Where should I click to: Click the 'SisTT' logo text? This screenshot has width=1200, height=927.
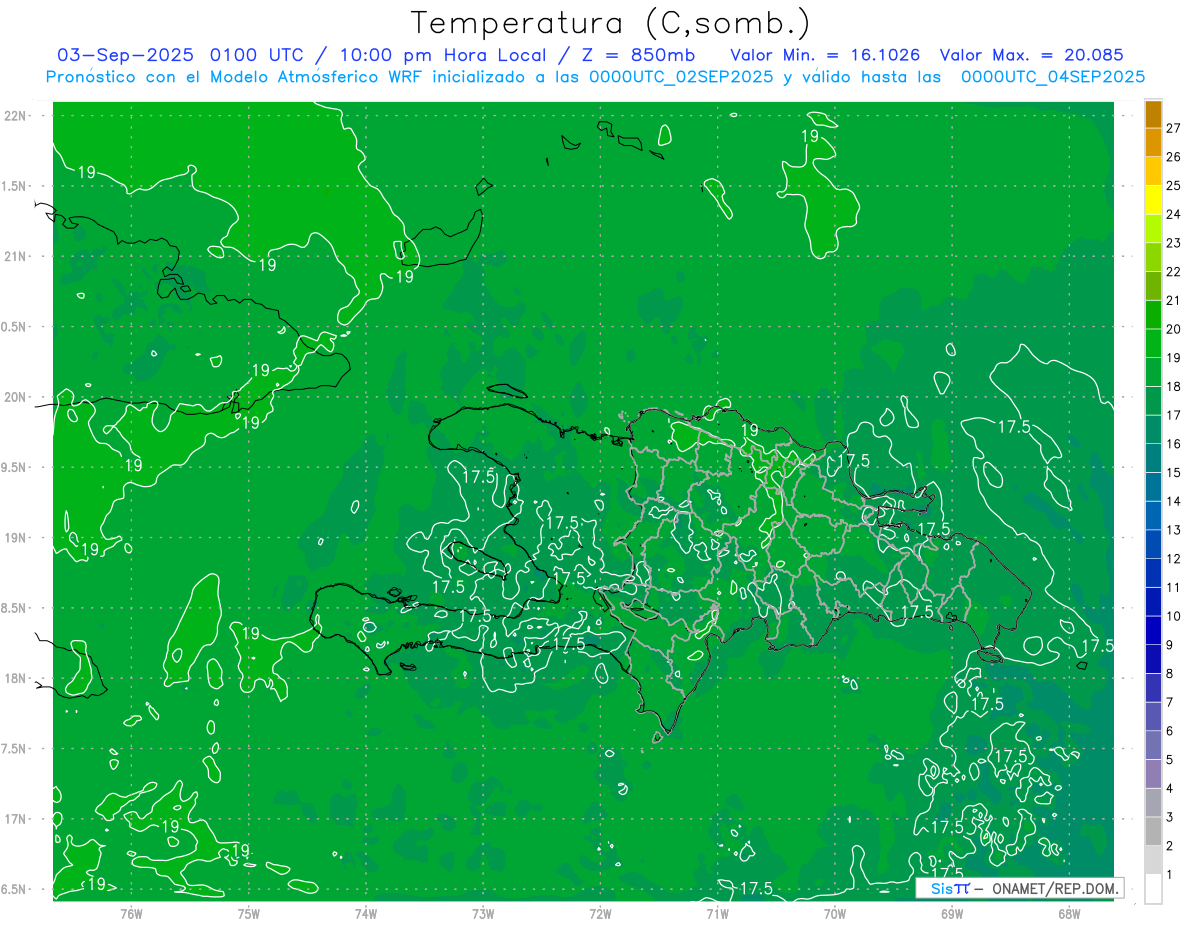pyautogui.click(x=949, y=888)
